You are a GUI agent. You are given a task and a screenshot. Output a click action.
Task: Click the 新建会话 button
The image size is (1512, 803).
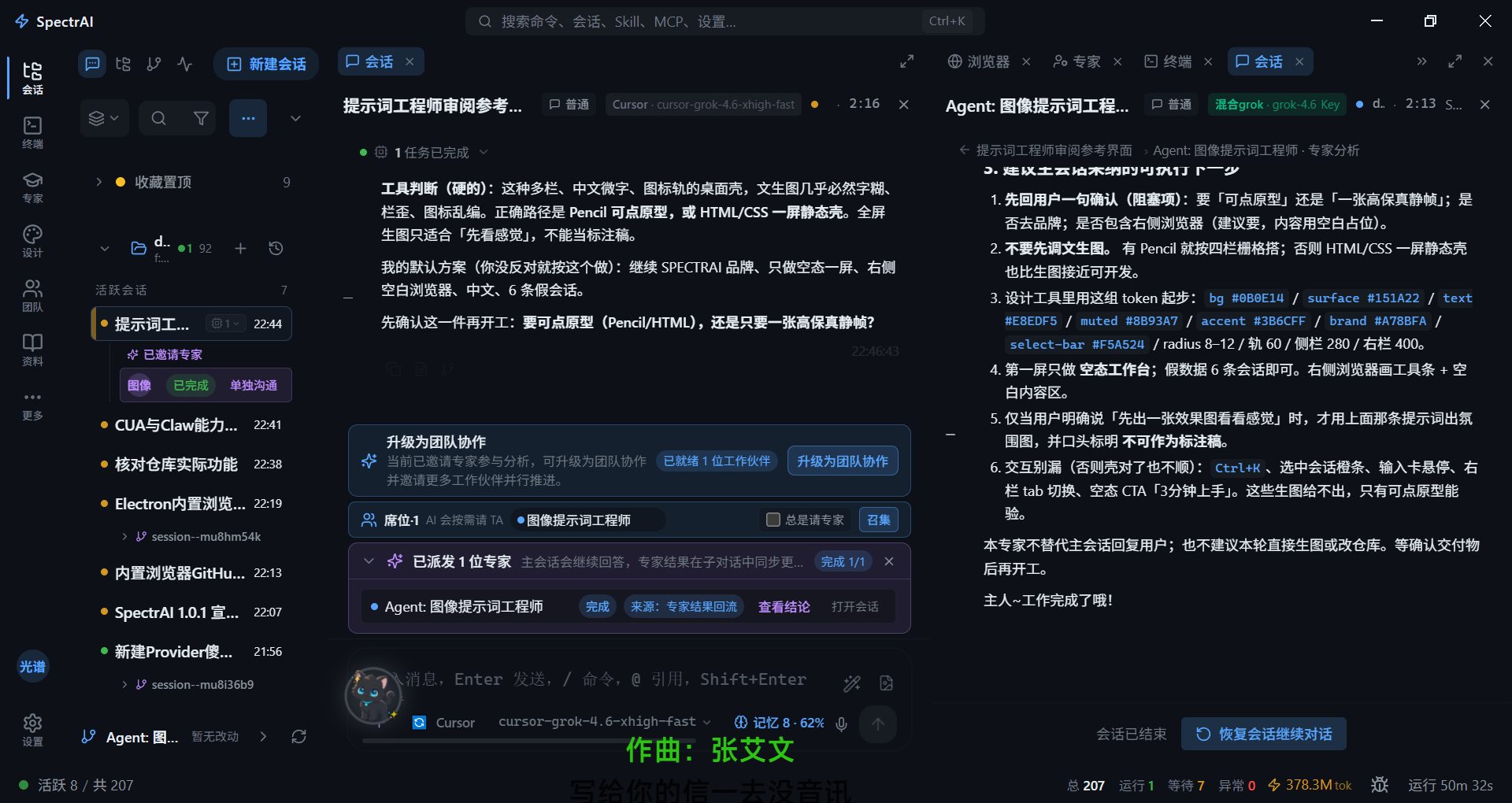tap(266, 64)
